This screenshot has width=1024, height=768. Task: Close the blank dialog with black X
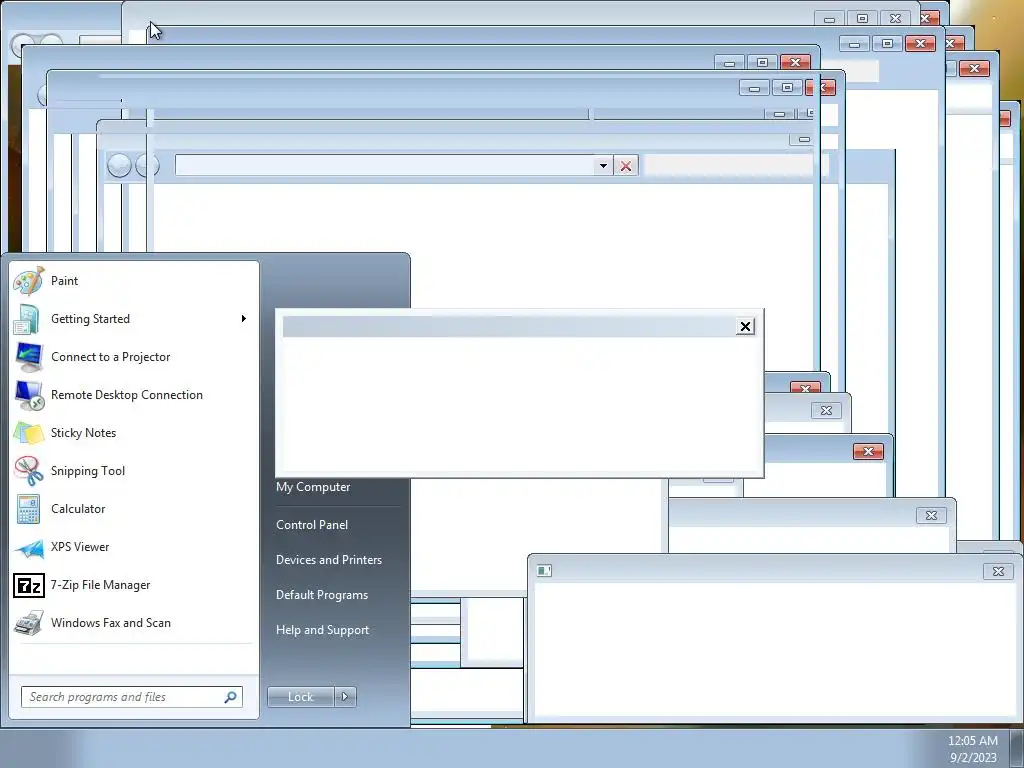click(745, 327)
